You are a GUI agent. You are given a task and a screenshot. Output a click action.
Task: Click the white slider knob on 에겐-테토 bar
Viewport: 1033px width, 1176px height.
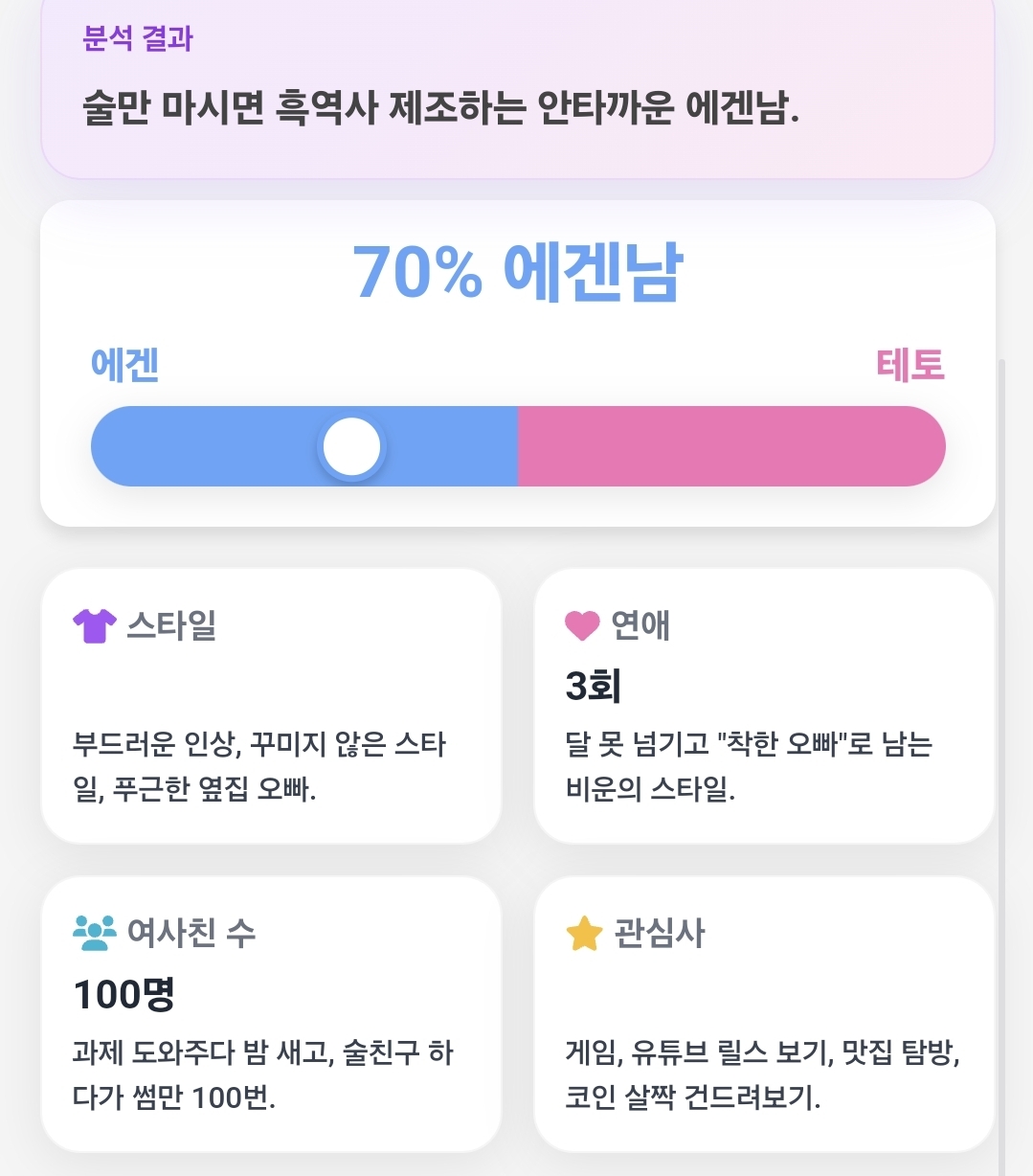point(351,447)
